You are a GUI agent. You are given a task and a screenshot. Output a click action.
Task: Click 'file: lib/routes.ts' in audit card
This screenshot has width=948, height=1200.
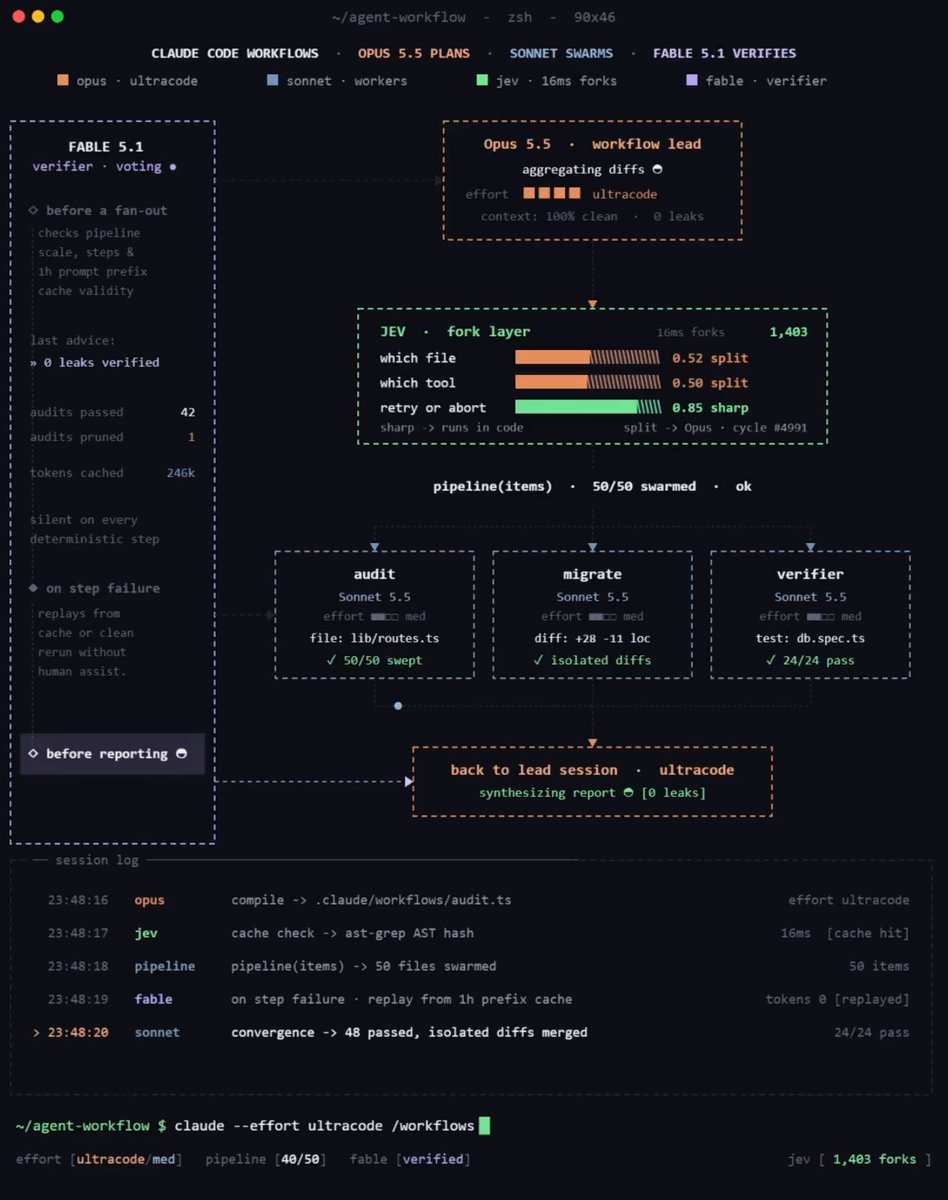(374, 638)
